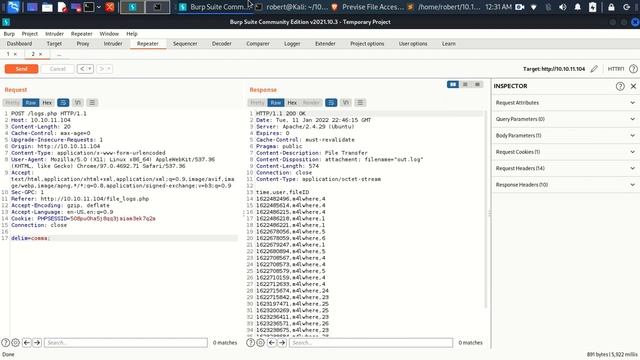
Task: Expand the Query Parameters section
Action: pyautogui.click(x=566, y=119)
